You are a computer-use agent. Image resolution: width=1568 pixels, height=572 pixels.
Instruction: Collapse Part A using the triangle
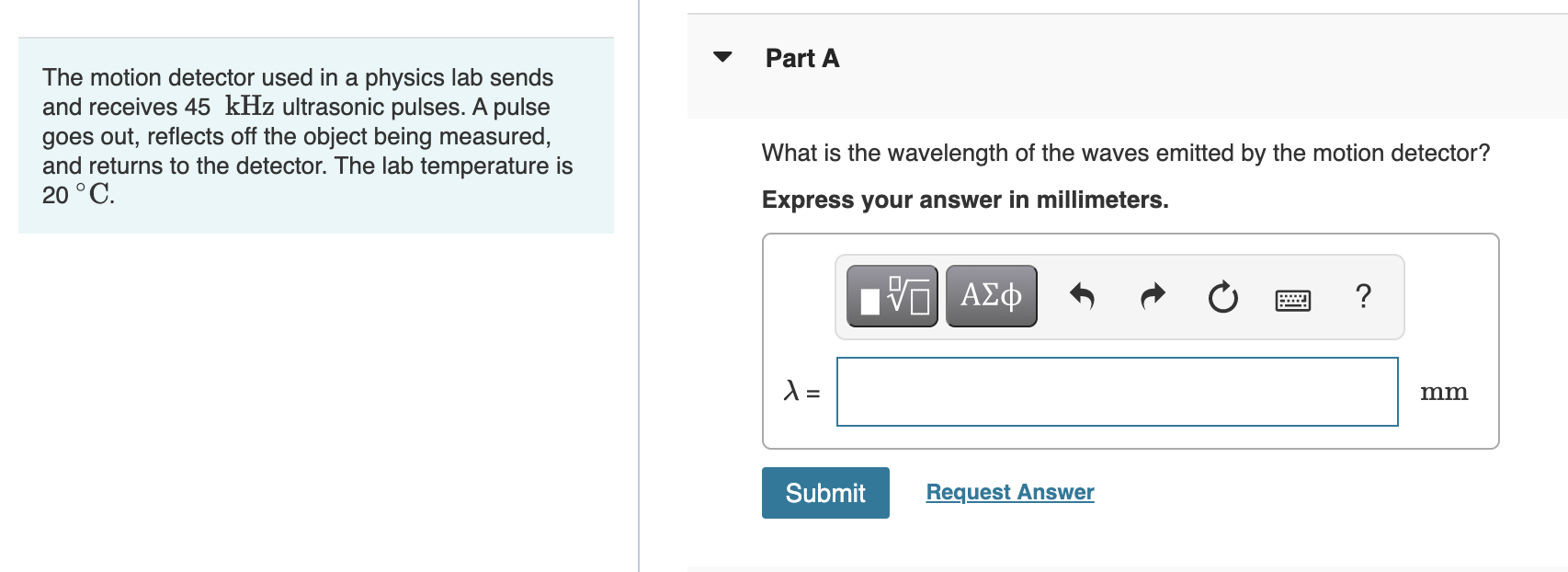[x=723, y=57]
